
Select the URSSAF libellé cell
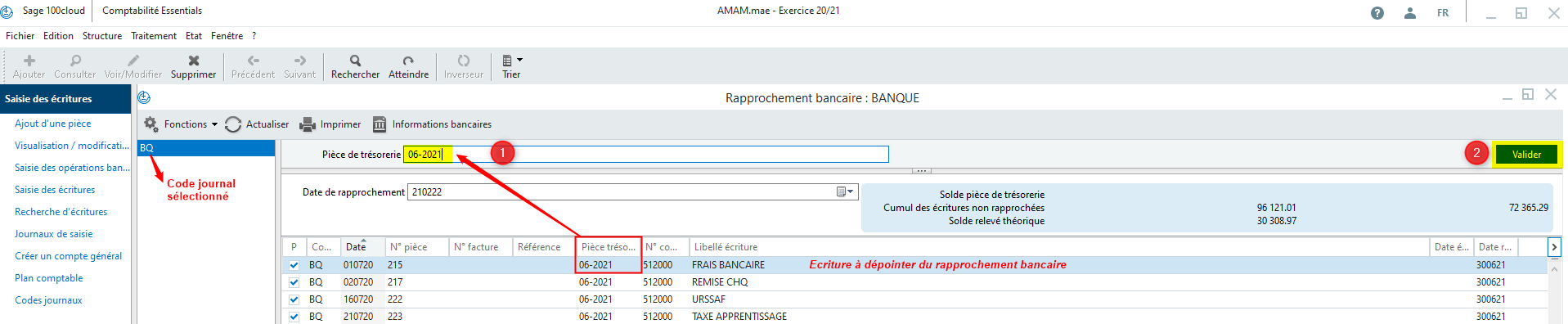coord(708,299)
